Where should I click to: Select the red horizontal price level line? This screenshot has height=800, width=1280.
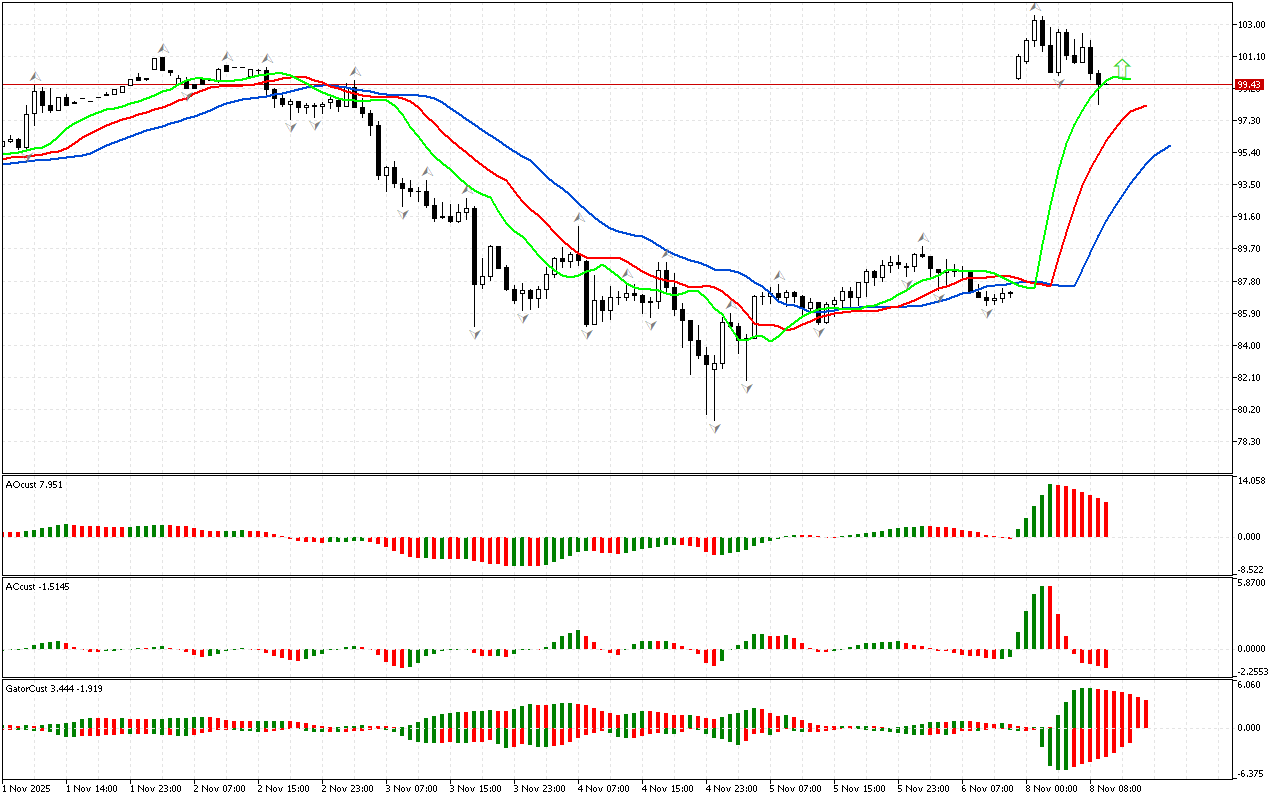pos(600,85)
